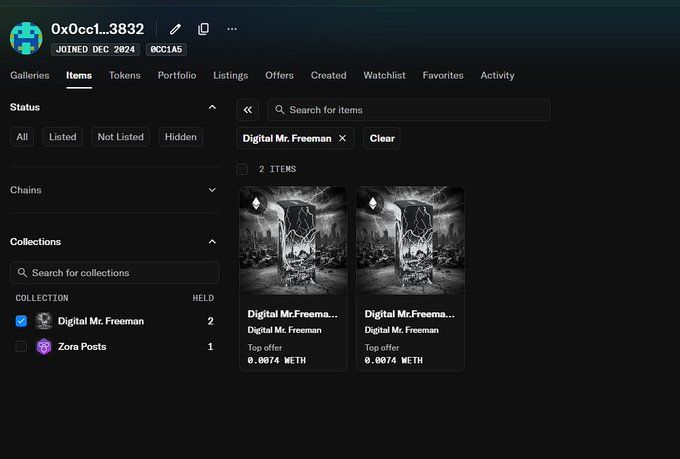The width and height of the screenshot is (680, 459).
Task: Open the Activity tab
Action: point(497,75)
